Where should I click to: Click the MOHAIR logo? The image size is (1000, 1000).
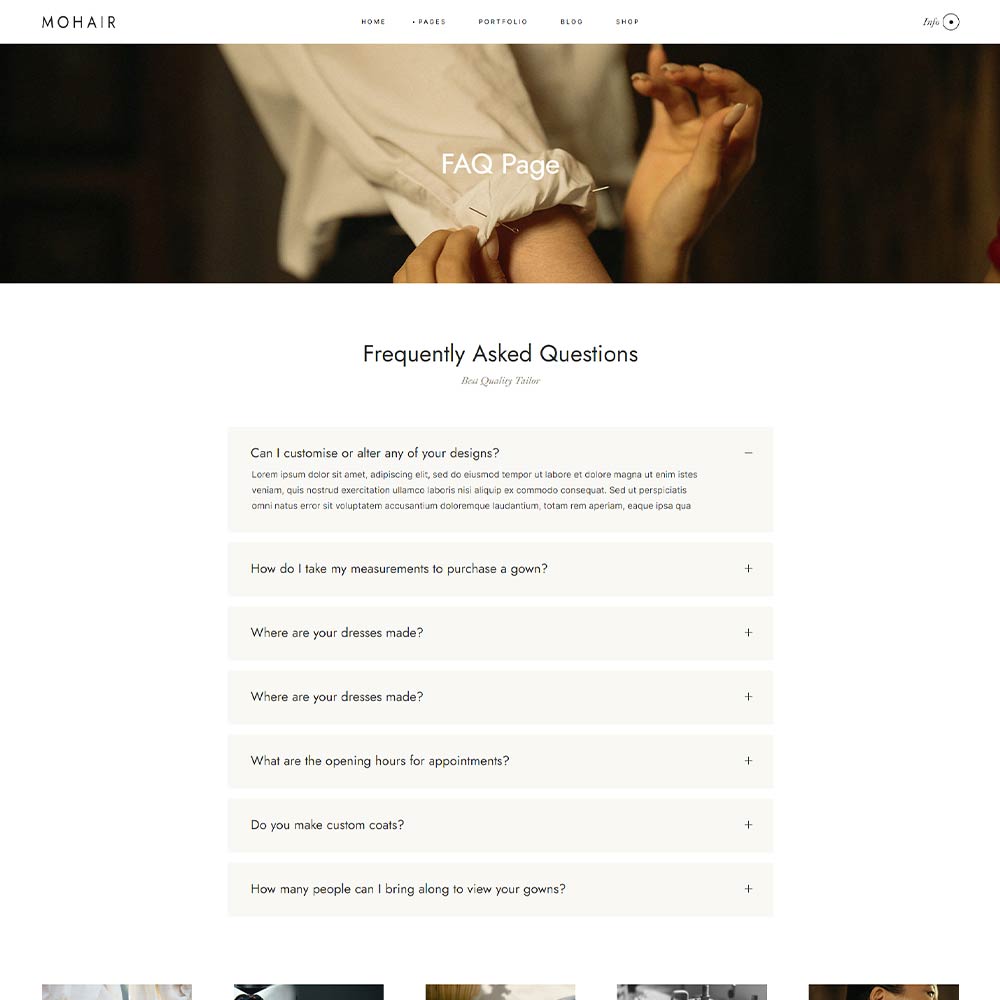[x=79, y=22]
